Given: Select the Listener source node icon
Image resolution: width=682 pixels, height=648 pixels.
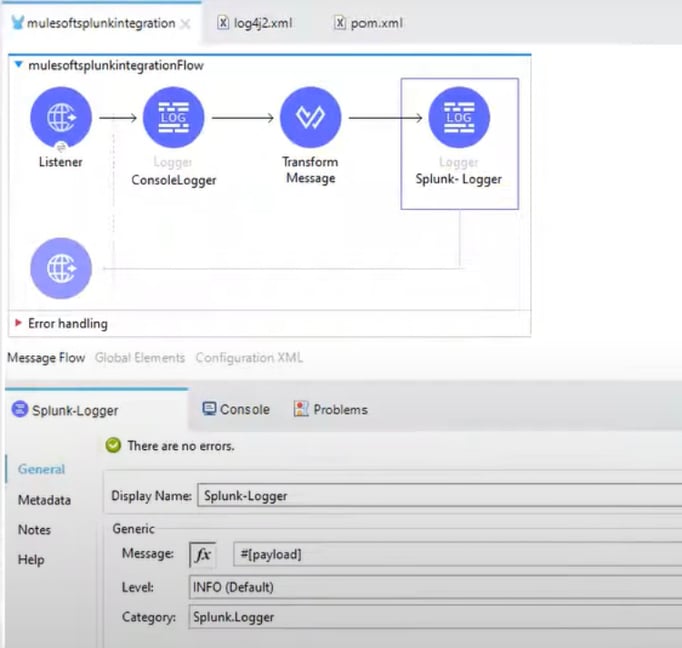Looking at the screenshot, I should 61,117.
